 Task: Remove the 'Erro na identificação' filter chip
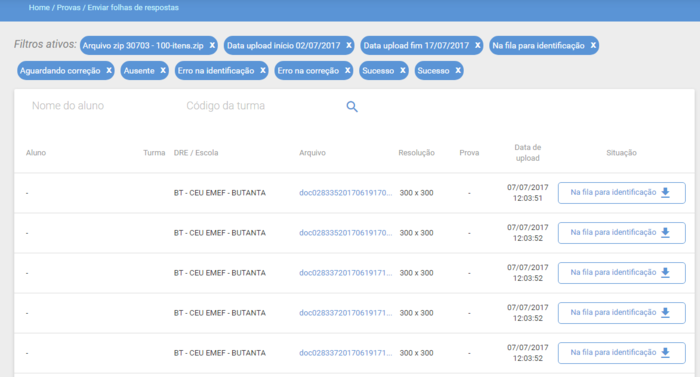(262, 71)
